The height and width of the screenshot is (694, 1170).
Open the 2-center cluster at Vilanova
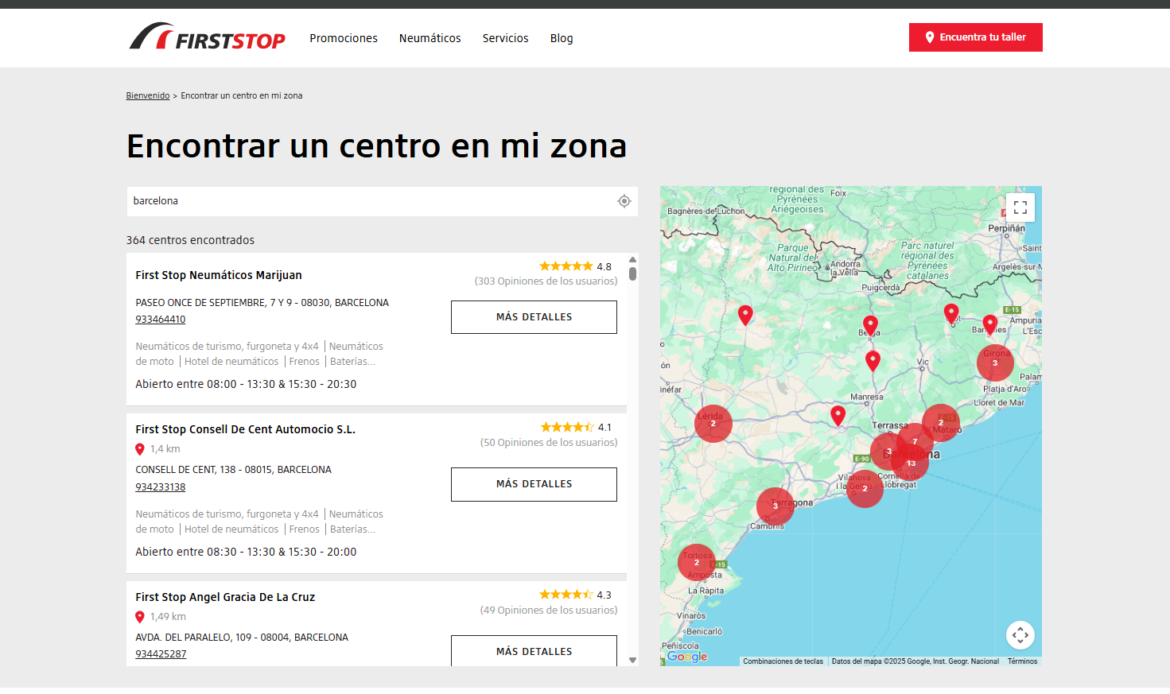tap(865, 489)
